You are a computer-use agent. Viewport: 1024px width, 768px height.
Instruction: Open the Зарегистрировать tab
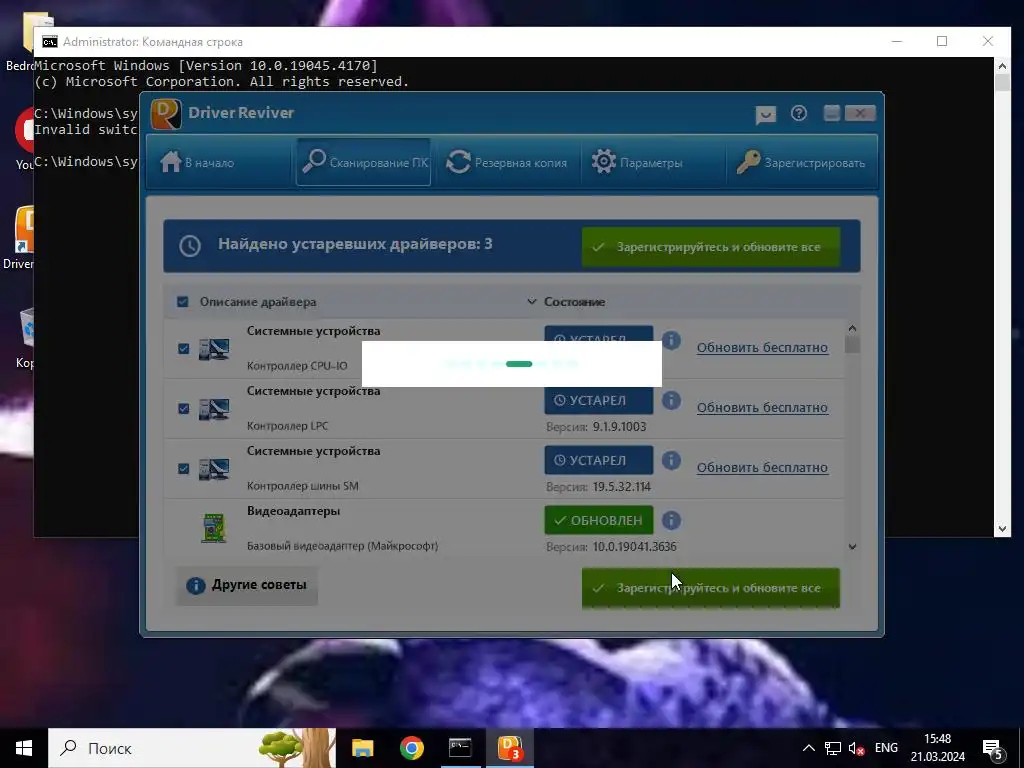pos(801,163)
